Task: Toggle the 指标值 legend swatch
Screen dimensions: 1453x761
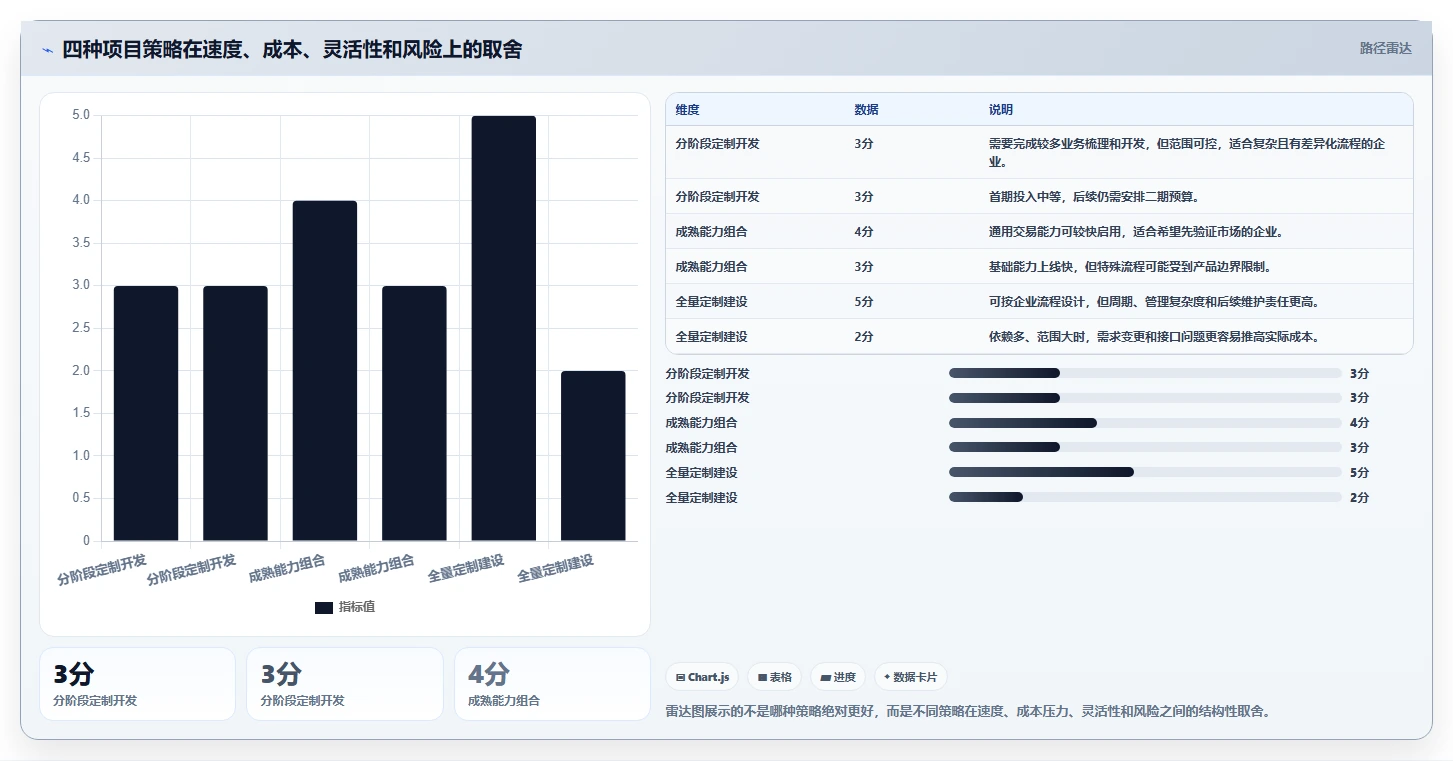Action: (x=324, y=607)
